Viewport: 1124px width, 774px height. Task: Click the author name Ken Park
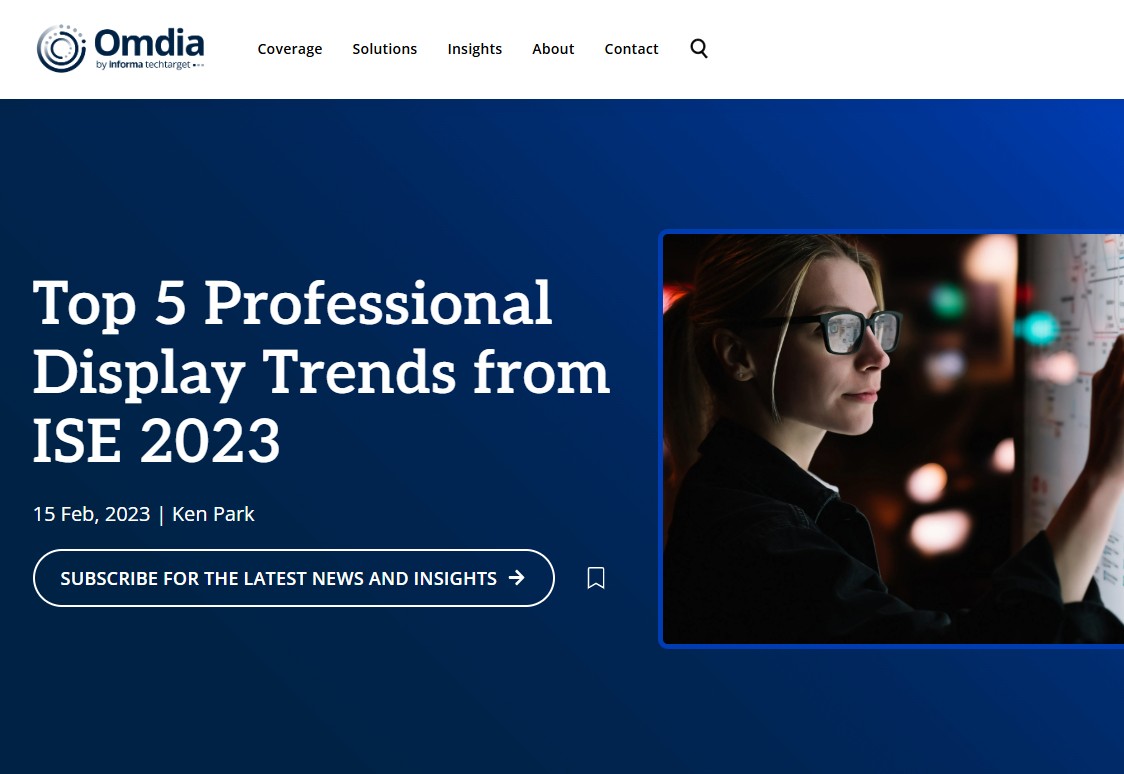click(213, 514)
